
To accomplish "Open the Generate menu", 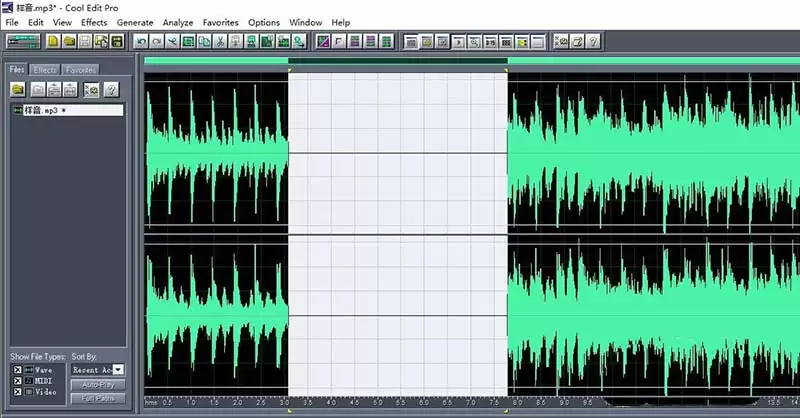I will (135, 22).
